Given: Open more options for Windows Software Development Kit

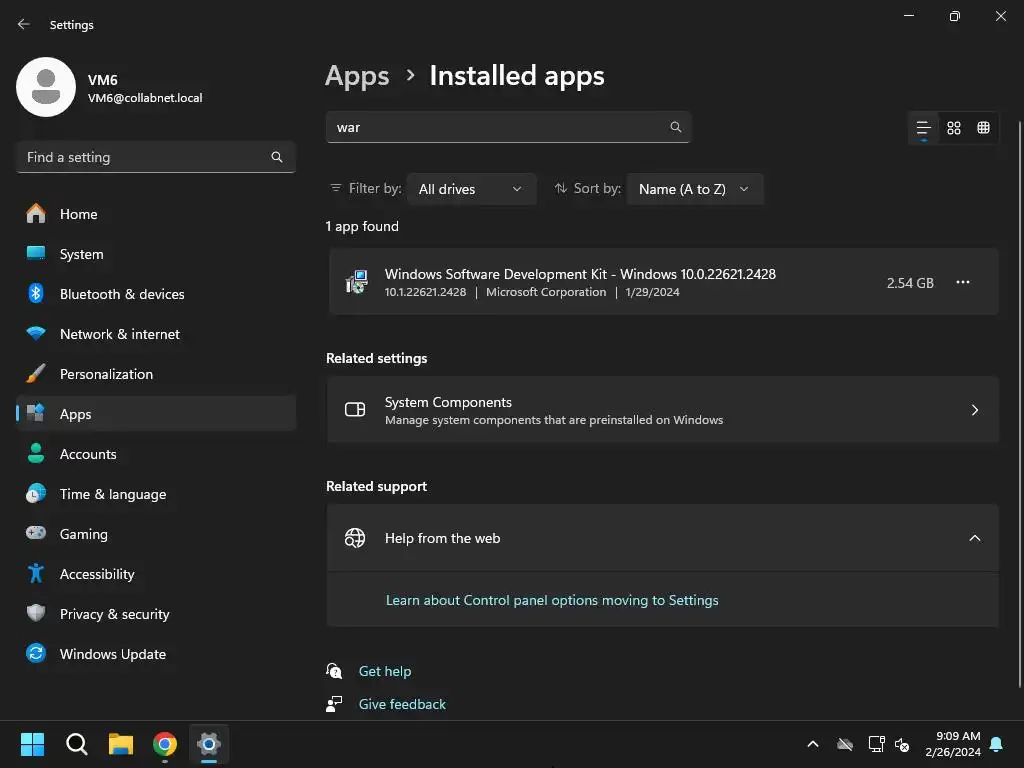Looking at the screenshot, I should pos(963,282).
